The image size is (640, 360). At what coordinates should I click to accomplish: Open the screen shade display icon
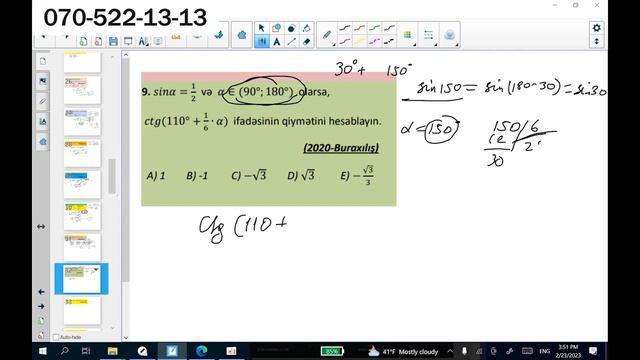(x=128, y=41)
